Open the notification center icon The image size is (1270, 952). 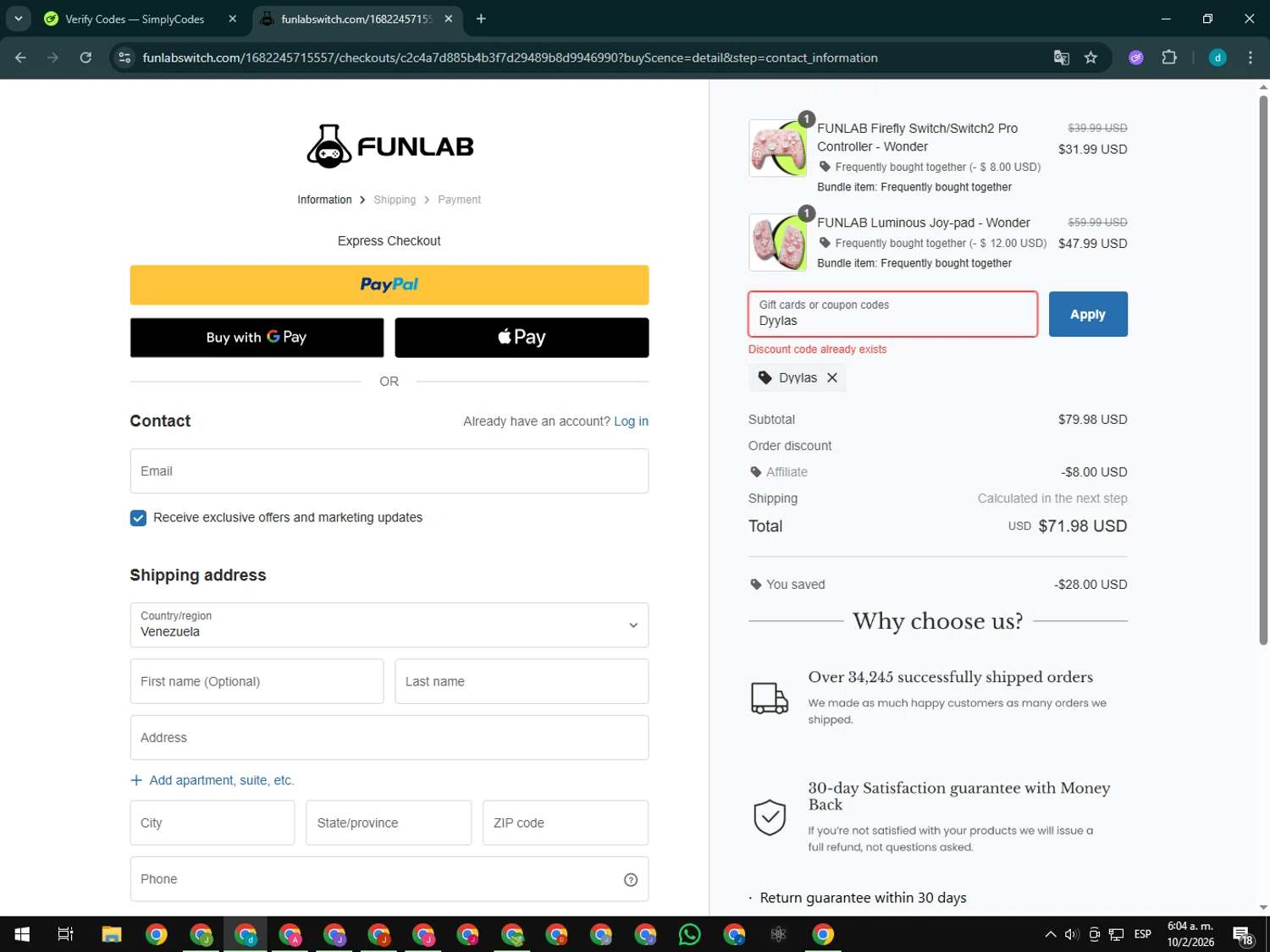(1243, 935)
